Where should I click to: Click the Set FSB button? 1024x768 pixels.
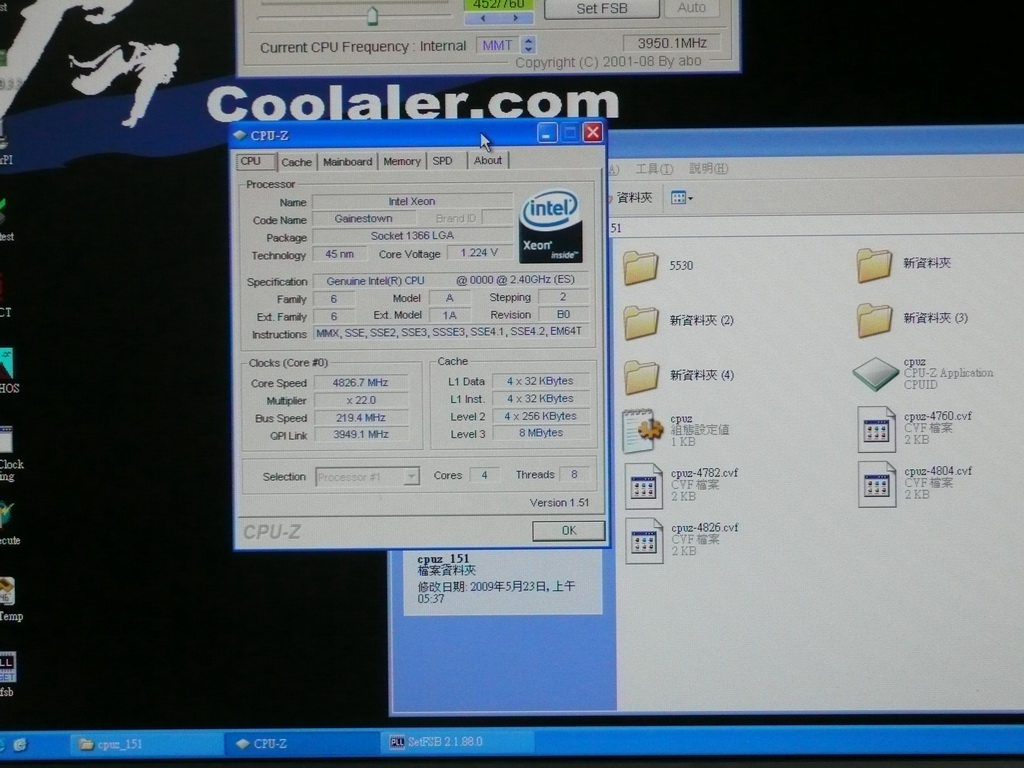[601, 8]
